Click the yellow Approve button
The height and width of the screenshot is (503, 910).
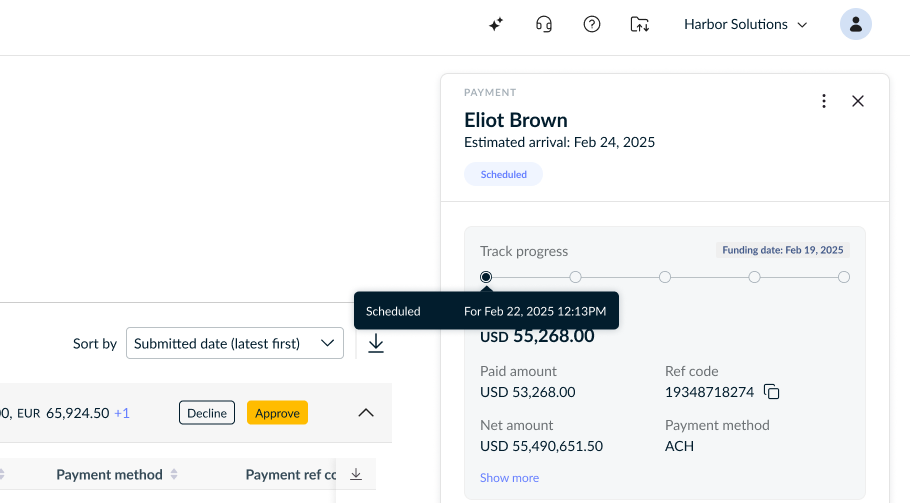pos(277,413)
